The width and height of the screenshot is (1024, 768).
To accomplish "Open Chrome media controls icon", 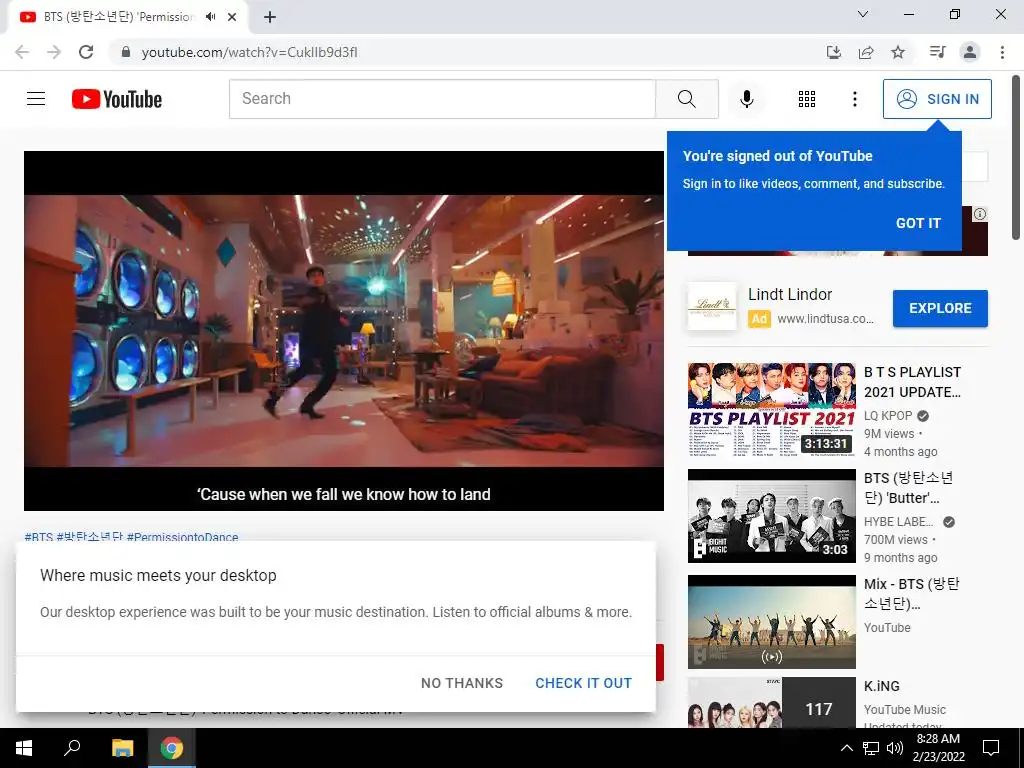I will click(937, 52).
